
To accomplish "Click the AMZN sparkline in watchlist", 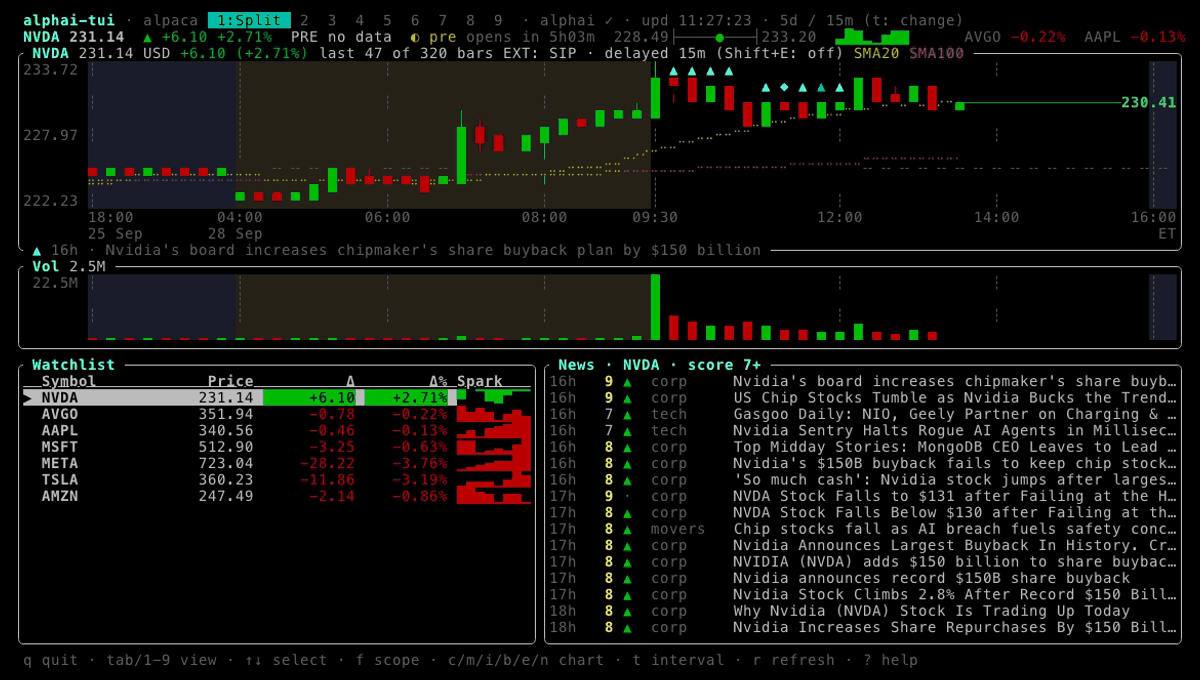I will pyautogui.click(x=493, y=496).
